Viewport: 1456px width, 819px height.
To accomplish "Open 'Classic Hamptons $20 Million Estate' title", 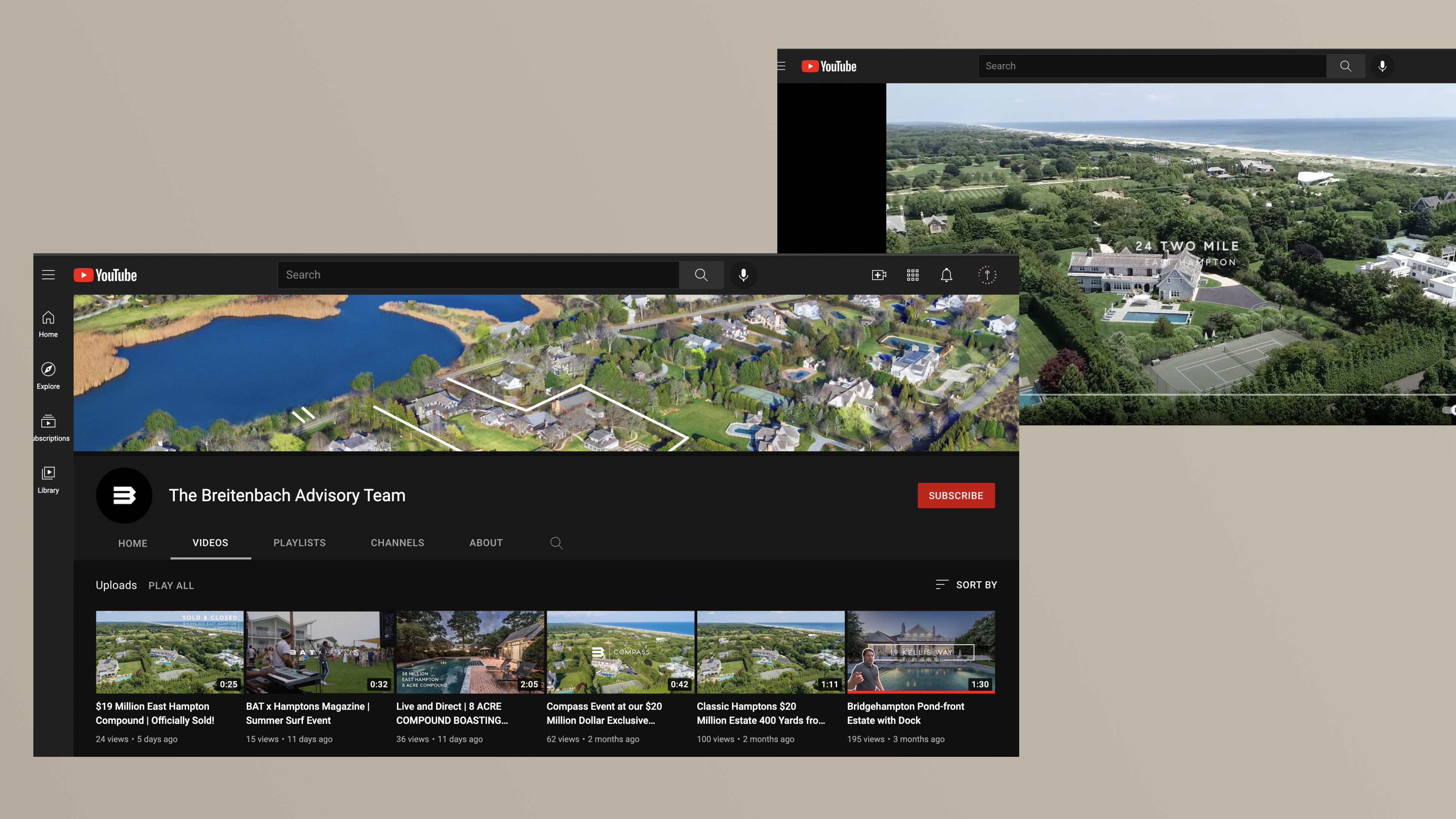I will (x=761, y=713).
